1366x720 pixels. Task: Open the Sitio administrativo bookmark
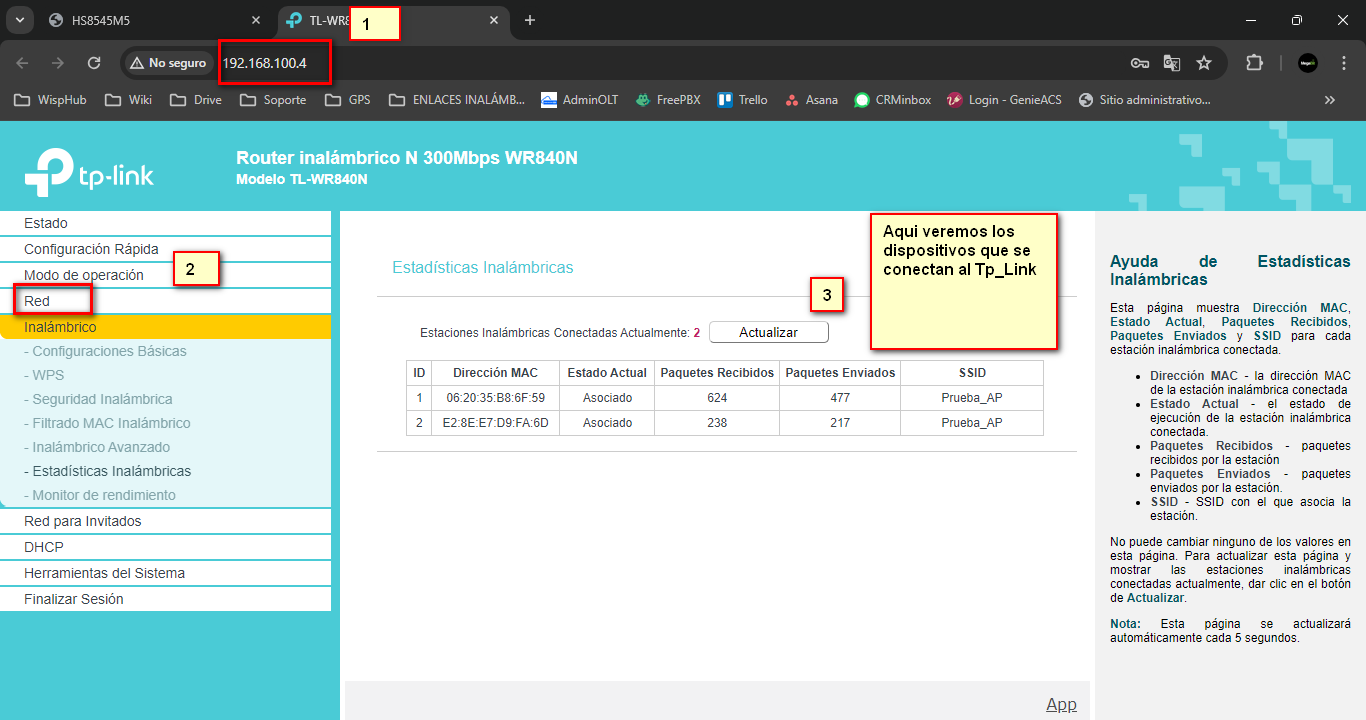1145,100
